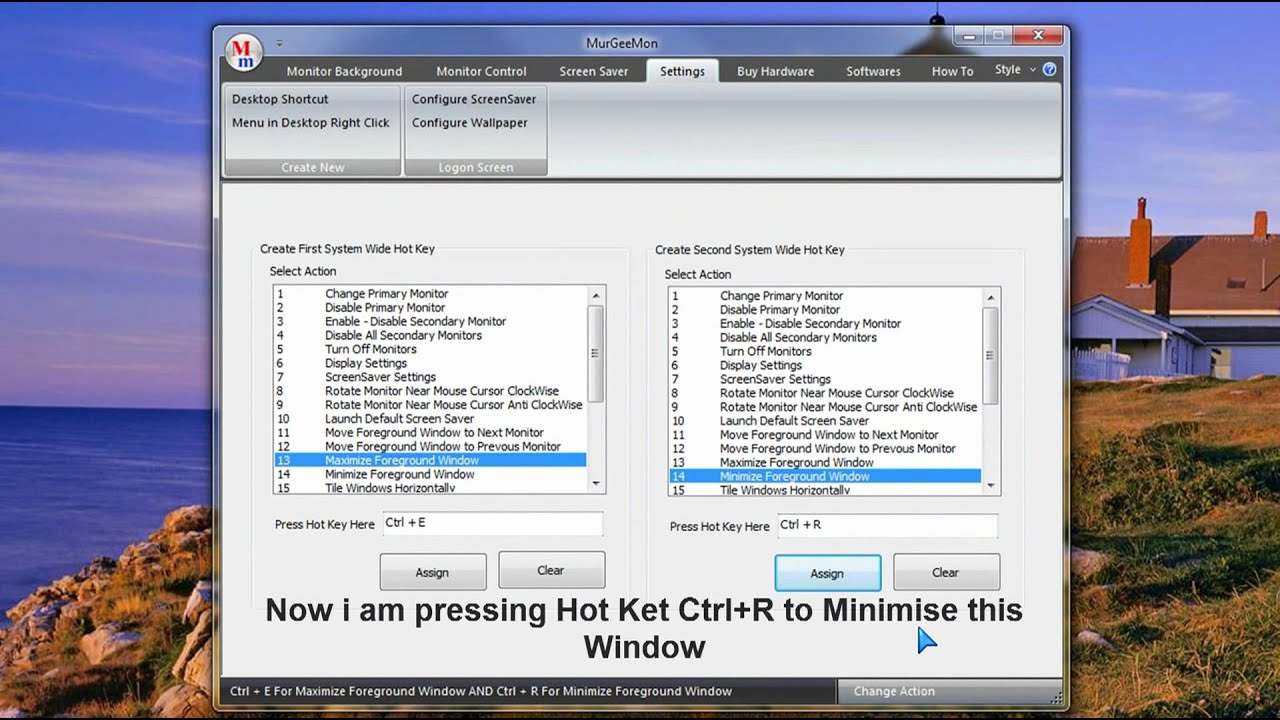Choose Display Settings in second hot key list
Viewport: 1280px width, 720px height.
(825, 366)
